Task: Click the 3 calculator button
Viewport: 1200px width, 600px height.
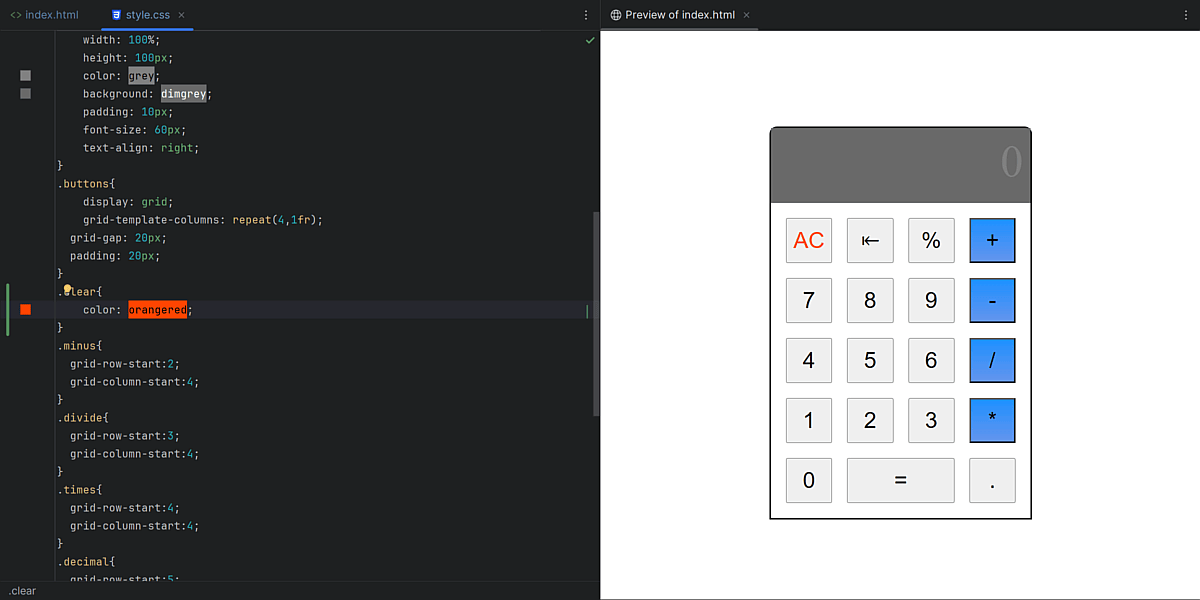Action: coord(931,420)
